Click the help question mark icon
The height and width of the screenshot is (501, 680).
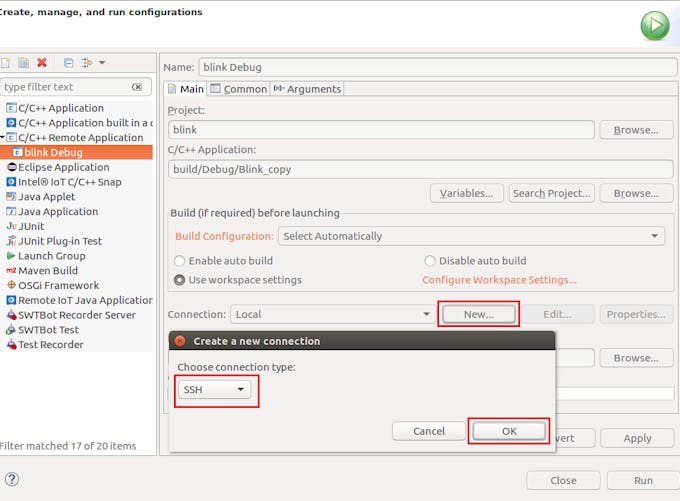click(12, 479)
